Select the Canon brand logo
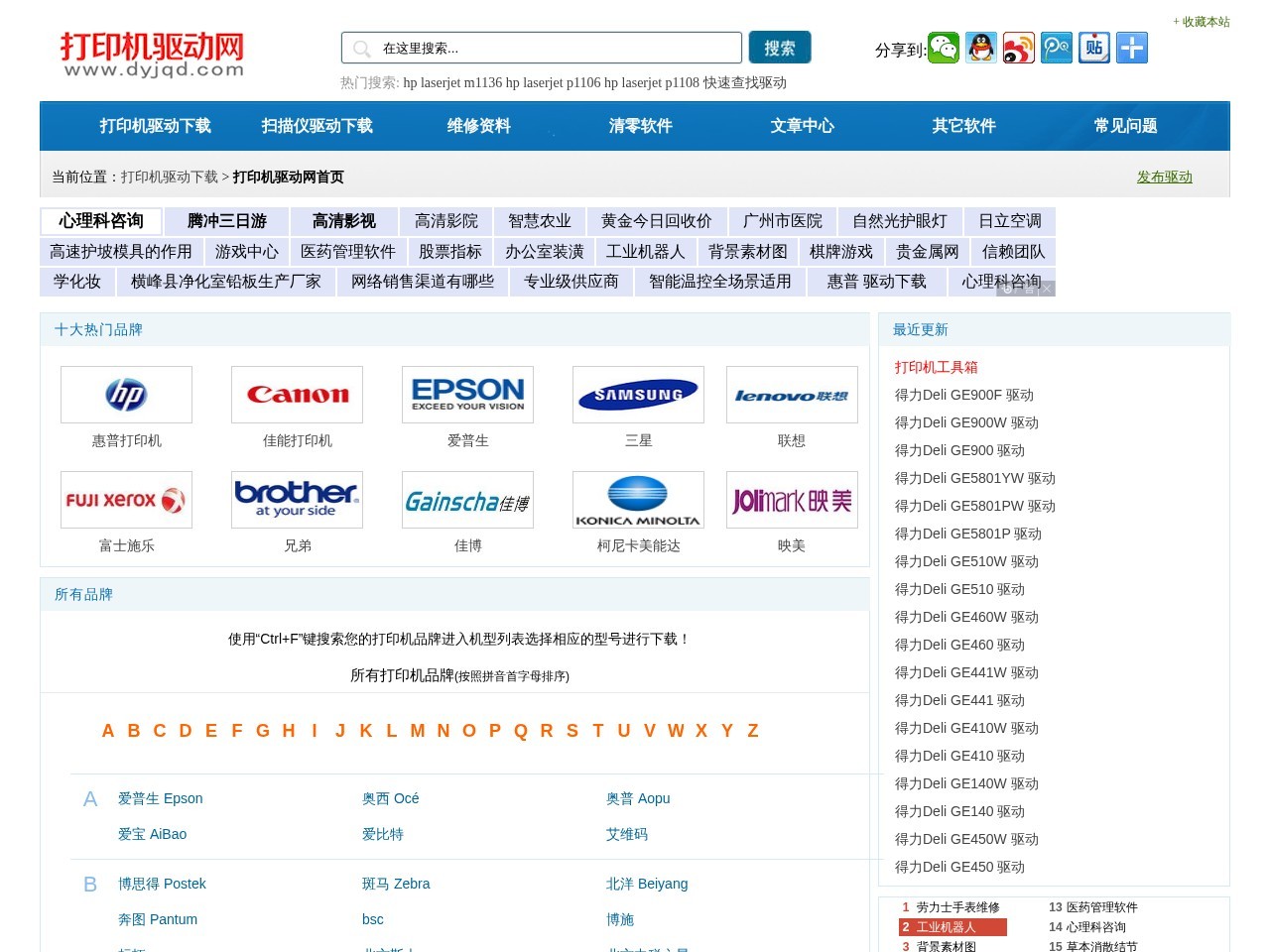1270x952 pixels. [297, 395]
